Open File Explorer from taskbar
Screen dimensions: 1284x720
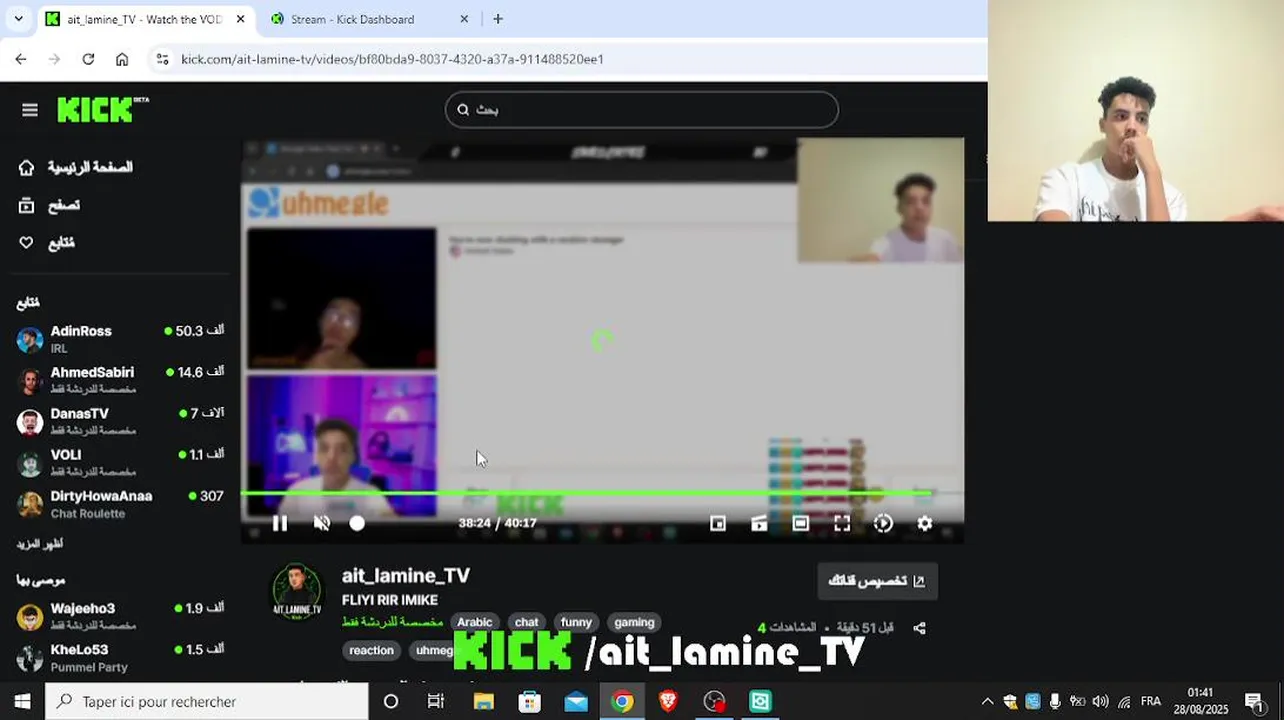click(483, 701)
